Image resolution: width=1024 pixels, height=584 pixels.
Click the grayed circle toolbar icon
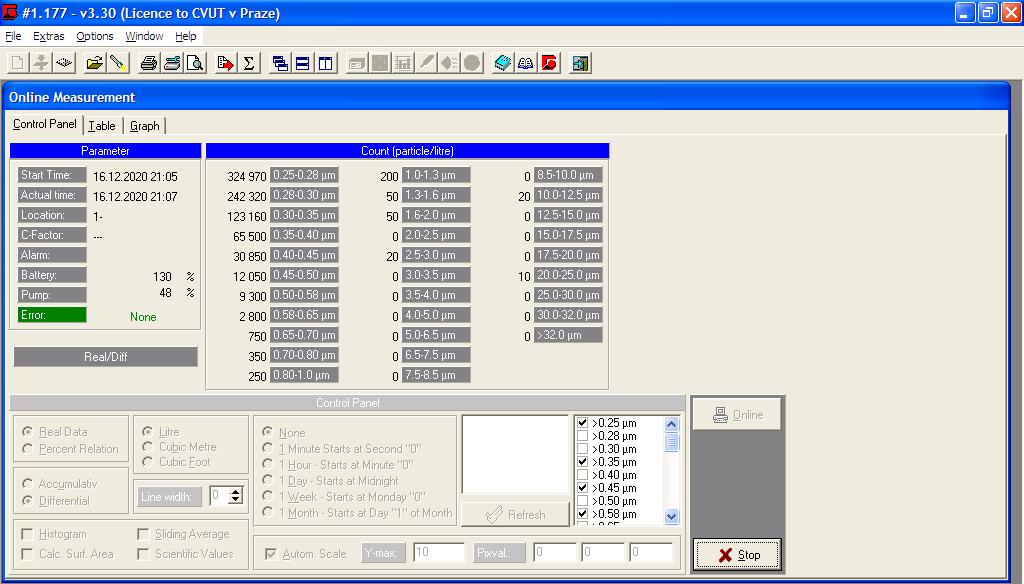pyautogui.click(x=472, y=63)
